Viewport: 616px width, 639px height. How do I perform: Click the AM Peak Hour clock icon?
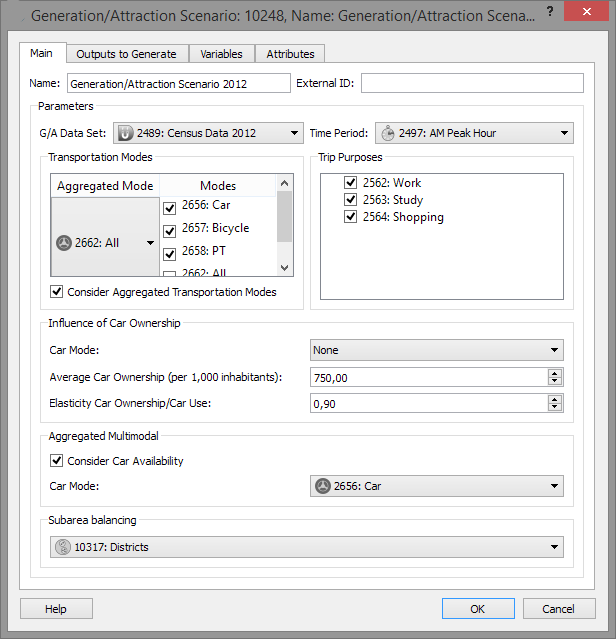pos(388,133)
